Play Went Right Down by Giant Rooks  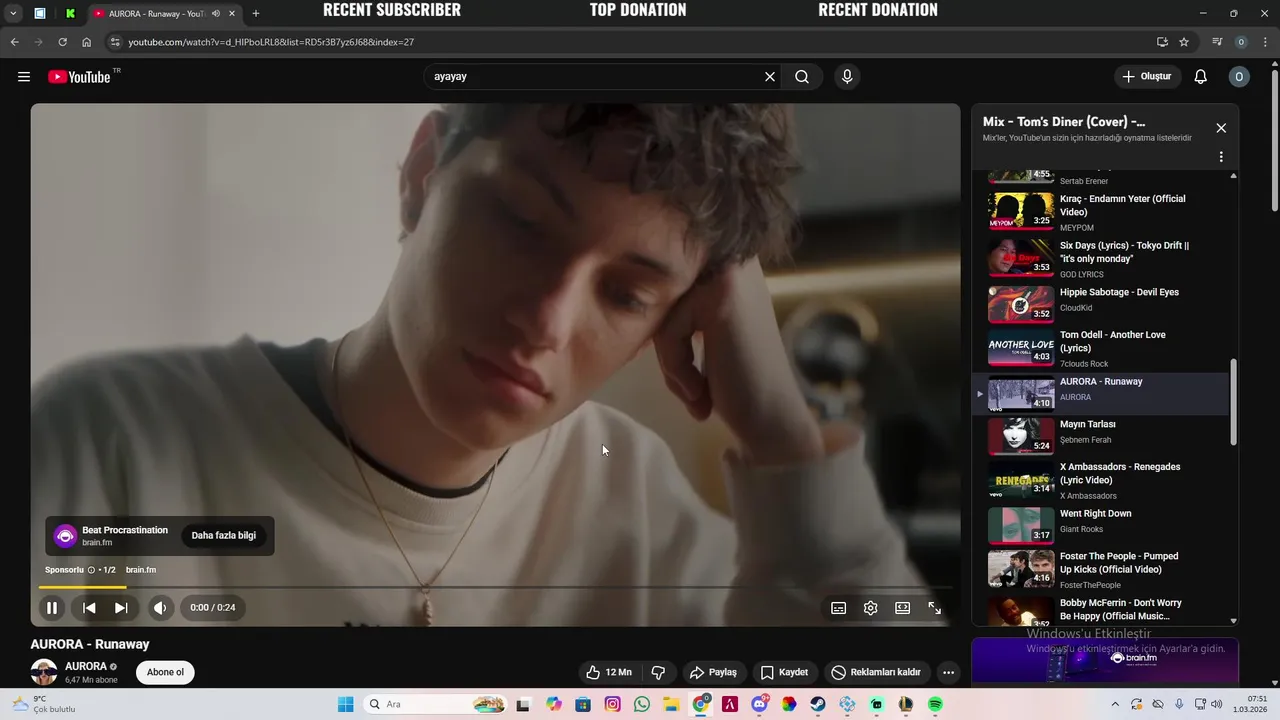click(1100, 525)
